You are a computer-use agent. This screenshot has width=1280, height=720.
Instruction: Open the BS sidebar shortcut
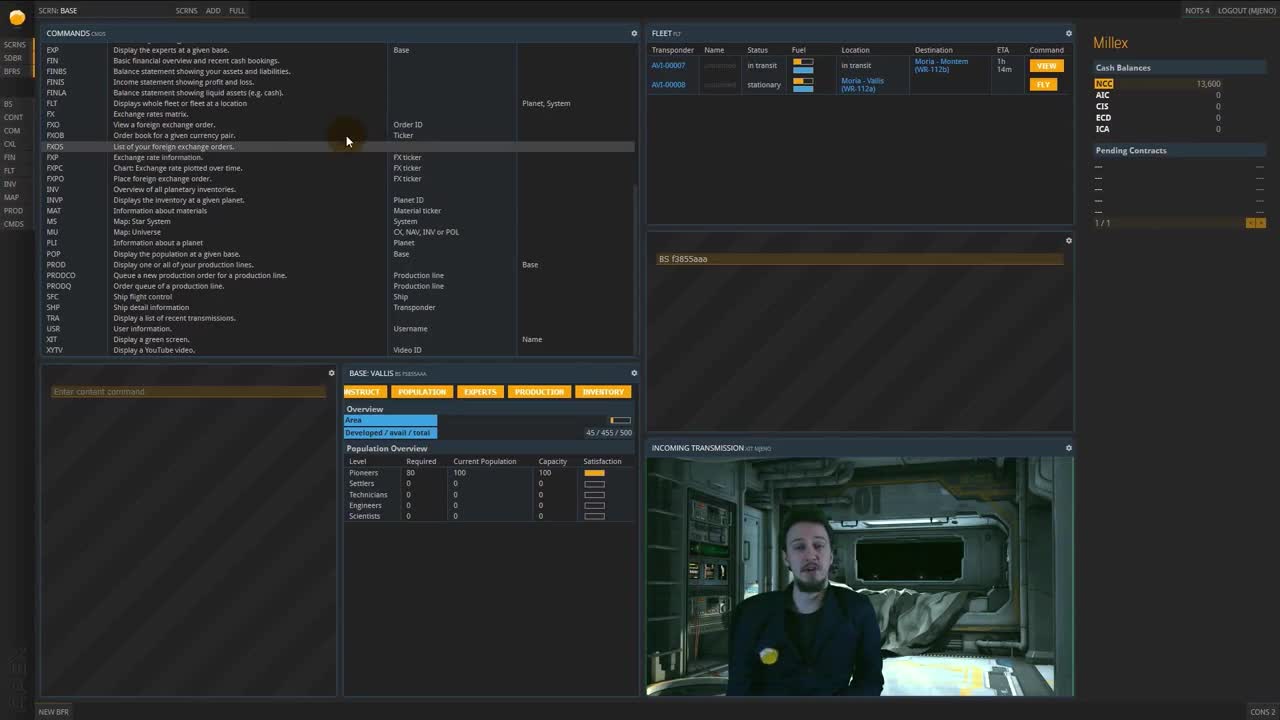(8, 103)
